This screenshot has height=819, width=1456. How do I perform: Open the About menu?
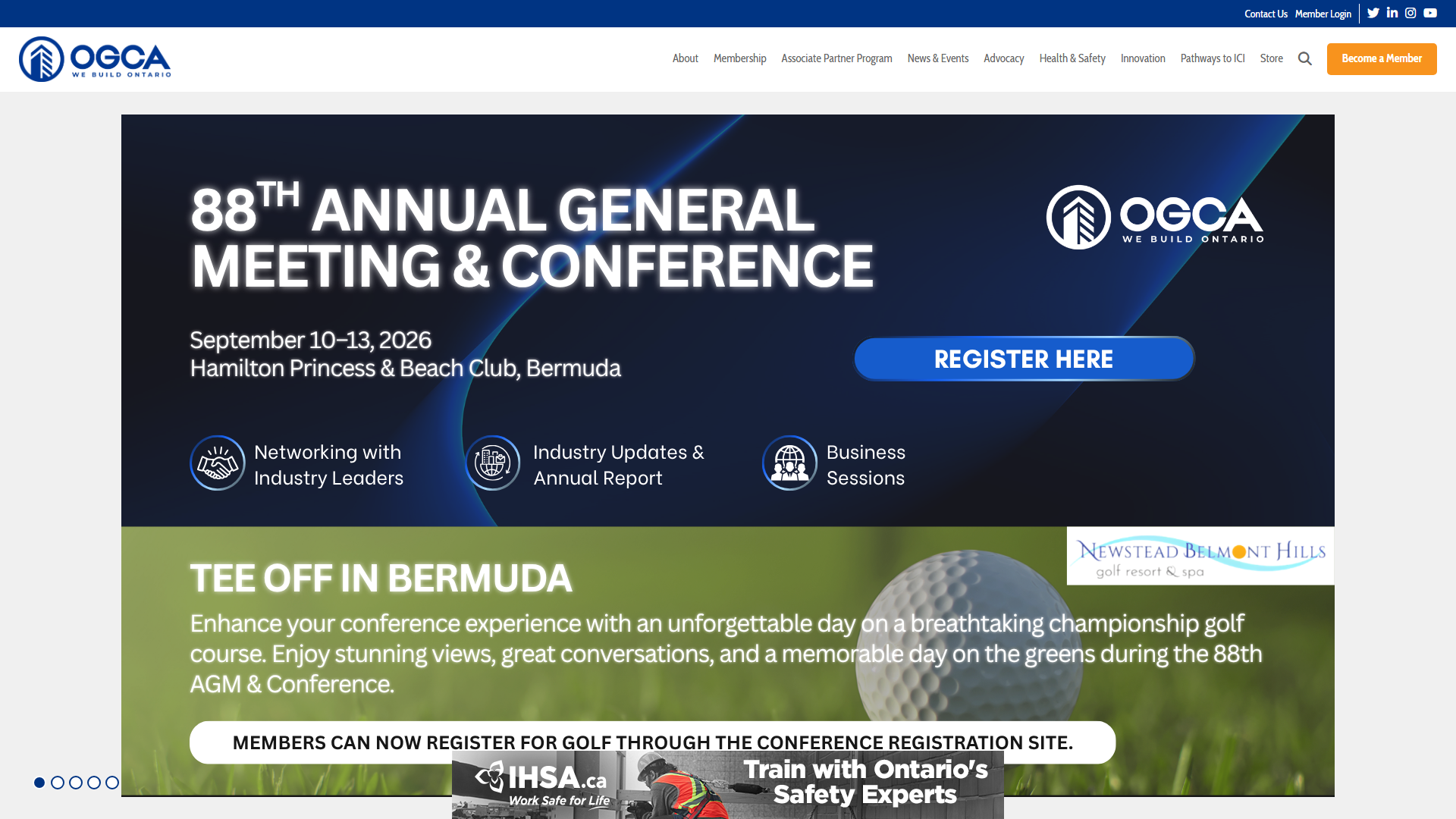click(x=686, y=58)
